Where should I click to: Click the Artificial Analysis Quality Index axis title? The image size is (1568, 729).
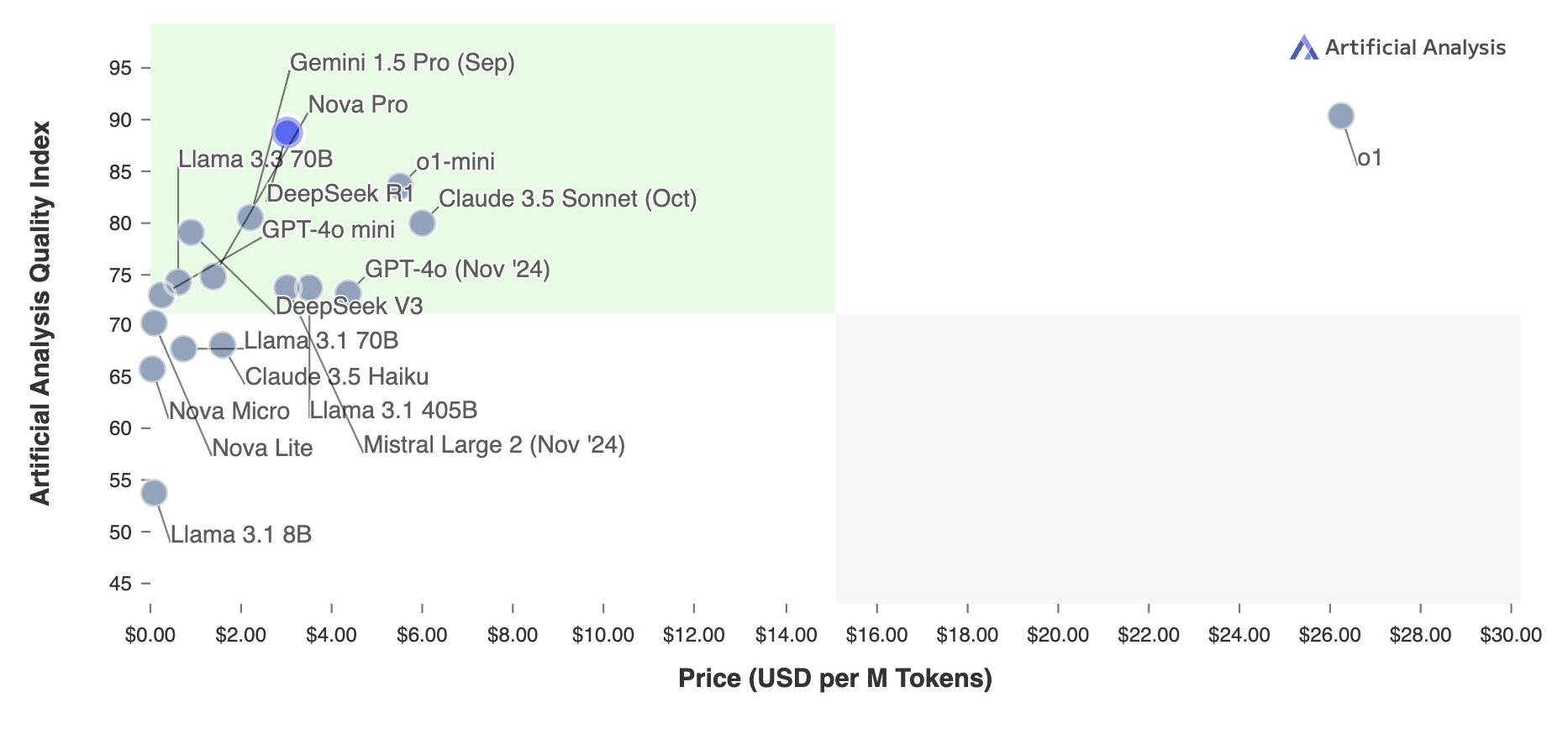tap(39, 313)
